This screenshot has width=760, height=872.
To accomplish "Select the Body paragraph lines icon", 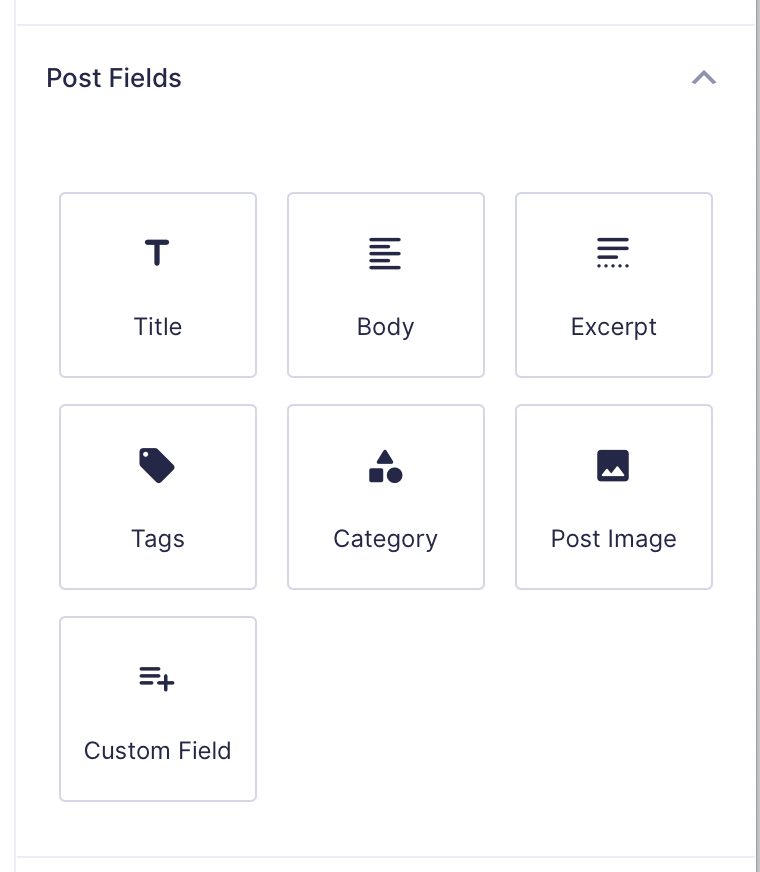I will click(x=385, y=253).
